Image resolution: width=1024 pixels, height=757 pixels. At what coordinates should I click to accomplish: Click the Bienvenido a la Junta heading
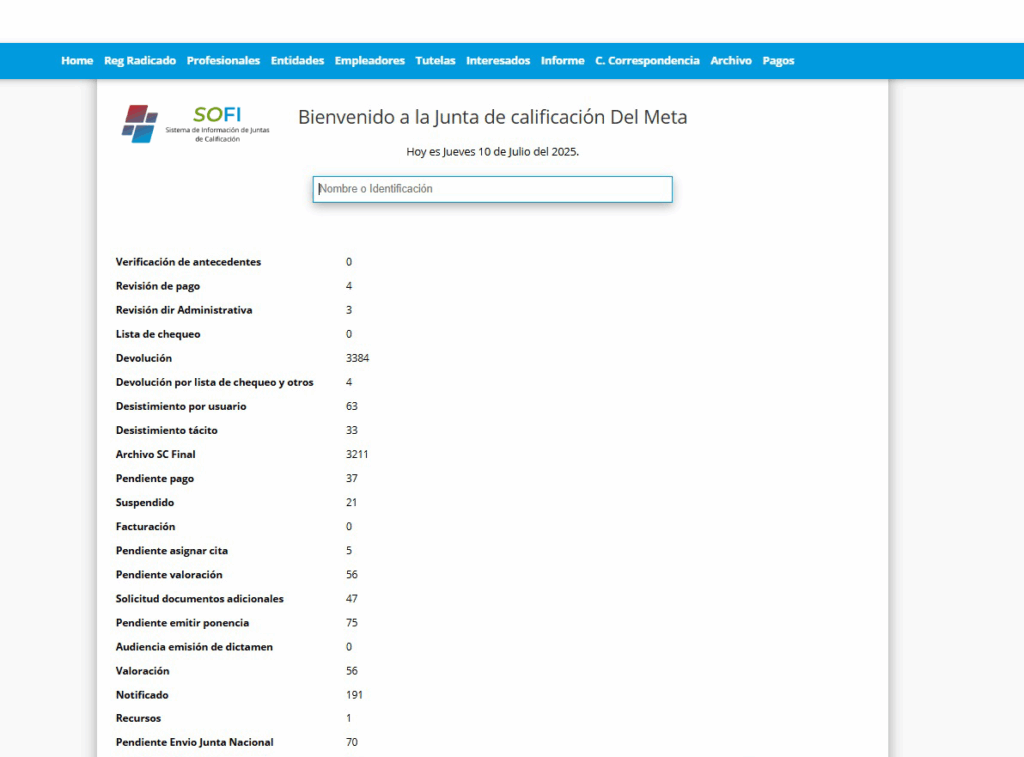[492, 118]
